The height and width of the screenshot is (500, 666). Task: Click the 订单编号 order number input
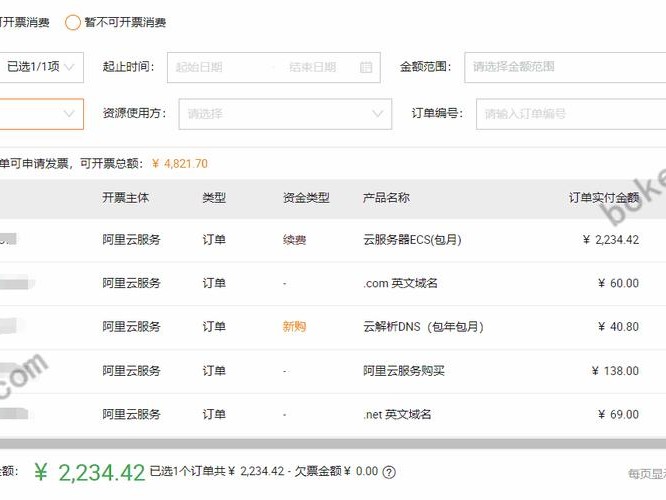(x=571, y=113)
